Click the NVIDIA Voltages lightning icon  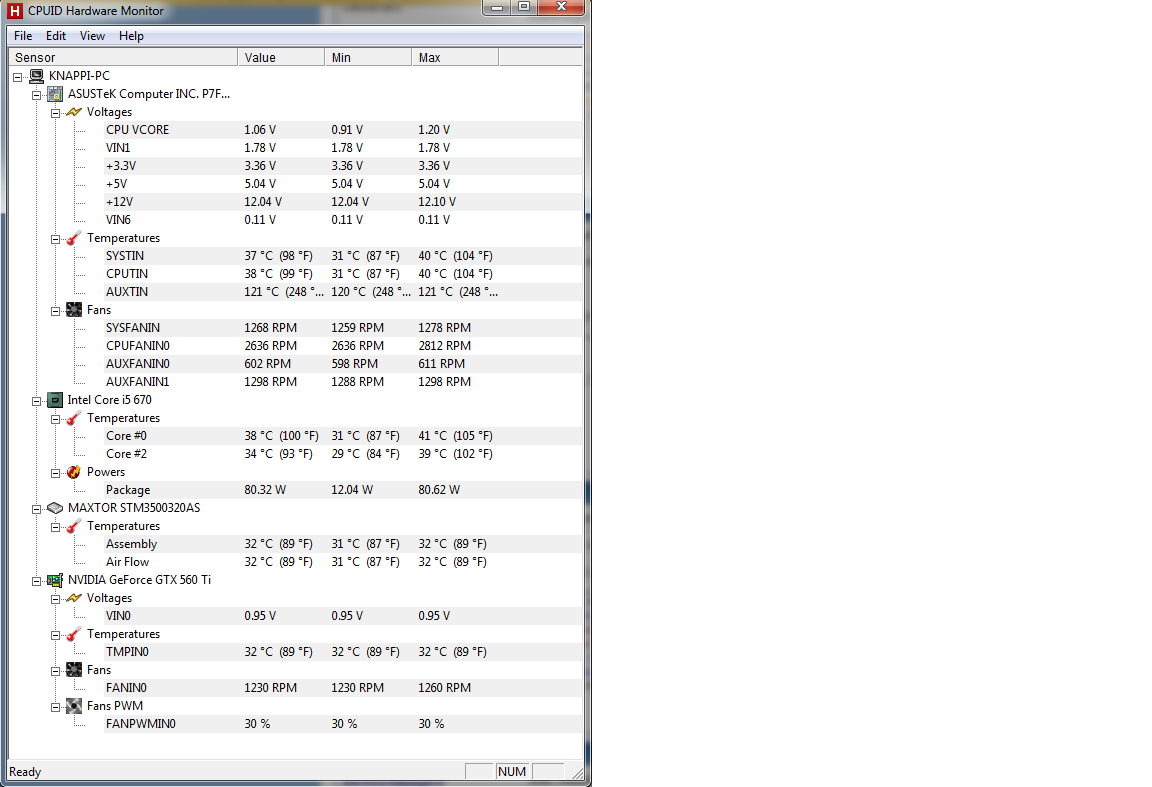click(74, 598)
